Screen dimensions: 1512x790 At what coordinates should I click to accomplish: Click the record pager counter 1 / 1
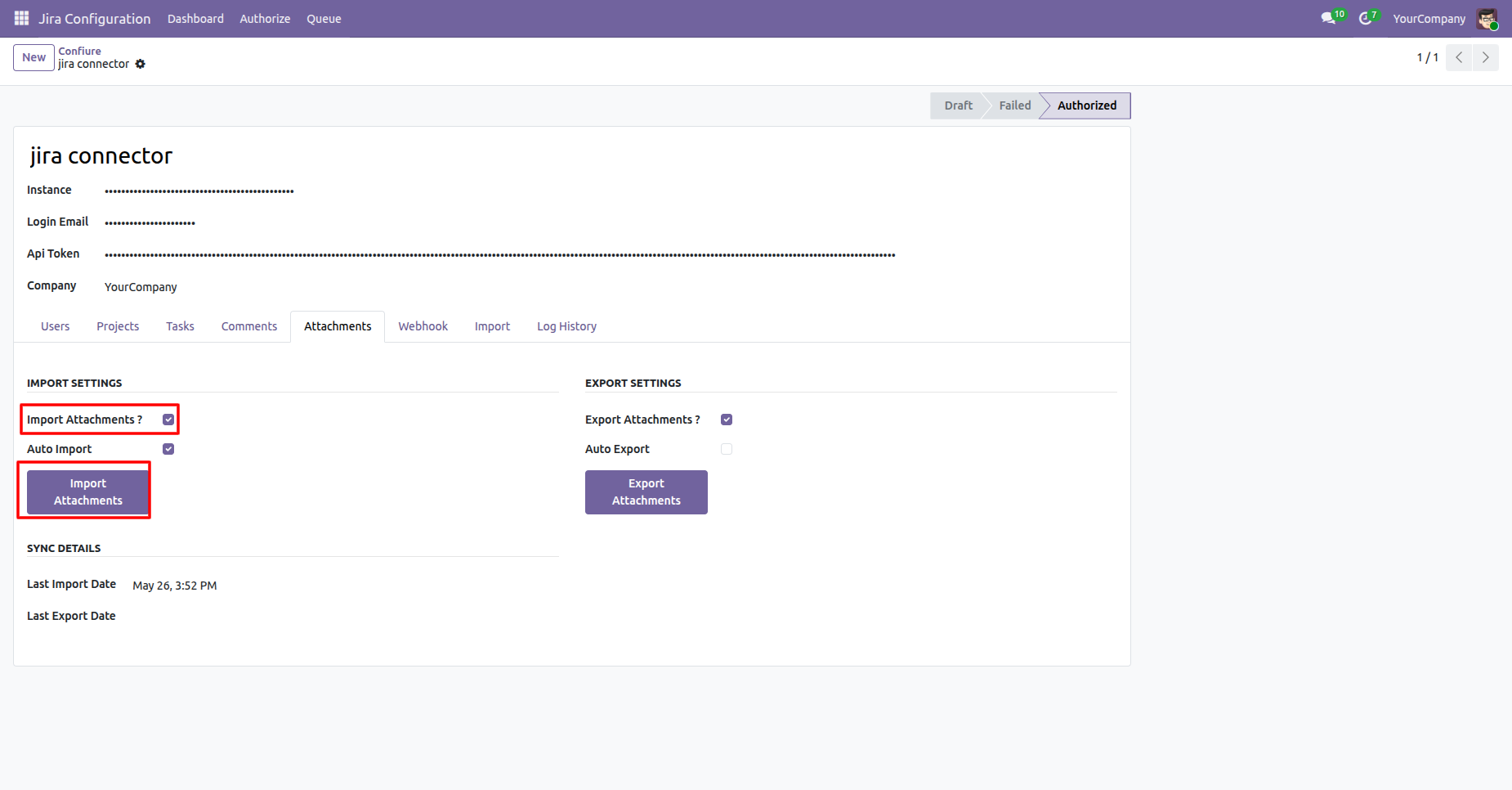tap(1428, 57)
